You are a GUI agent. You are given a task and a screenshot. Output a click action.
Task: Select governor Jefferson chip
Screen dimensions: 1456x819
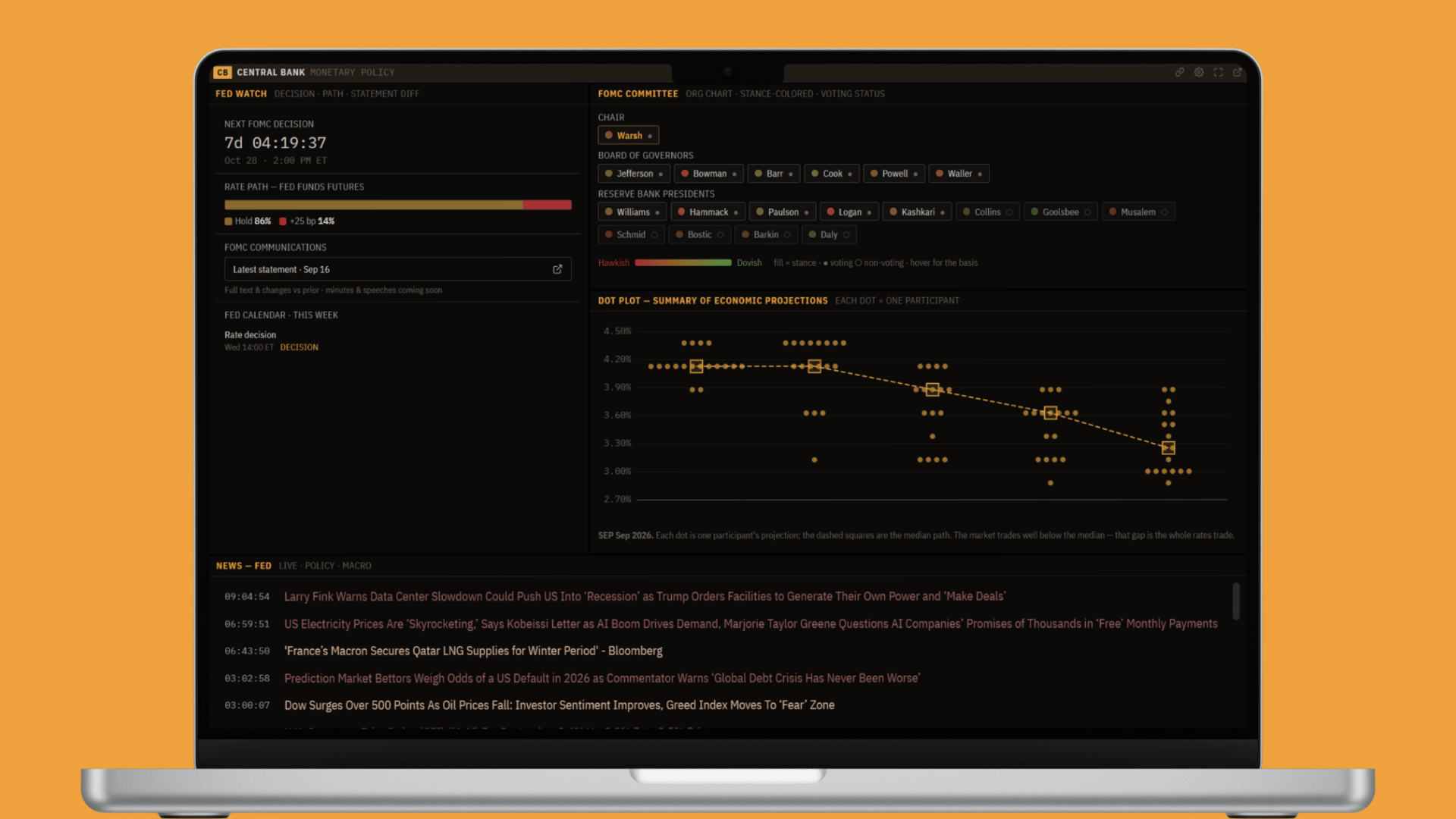pyautogui.click(x=633, y=174)
